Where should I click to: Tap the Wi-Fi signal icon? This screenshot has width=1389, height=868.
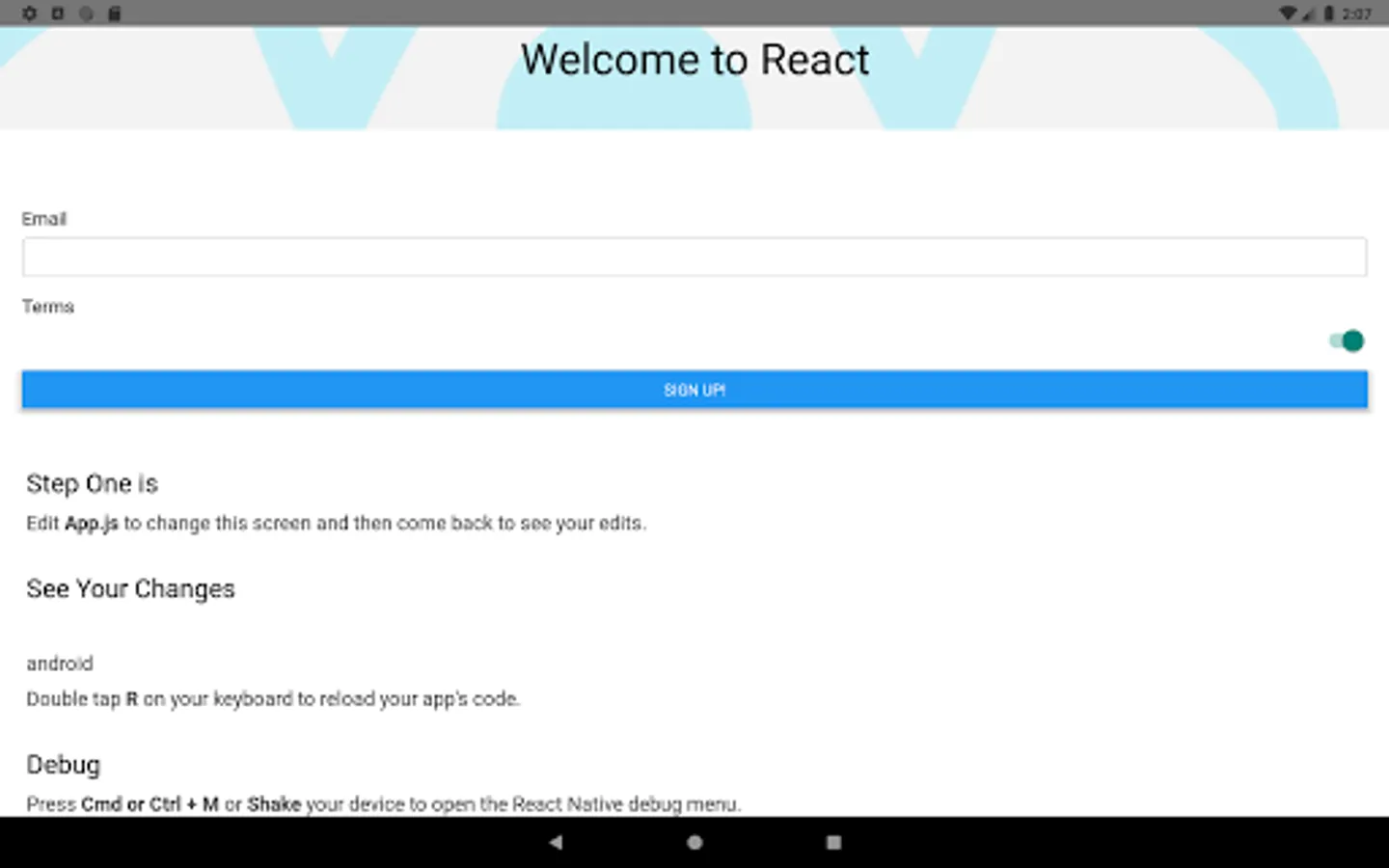point(1287,14)
